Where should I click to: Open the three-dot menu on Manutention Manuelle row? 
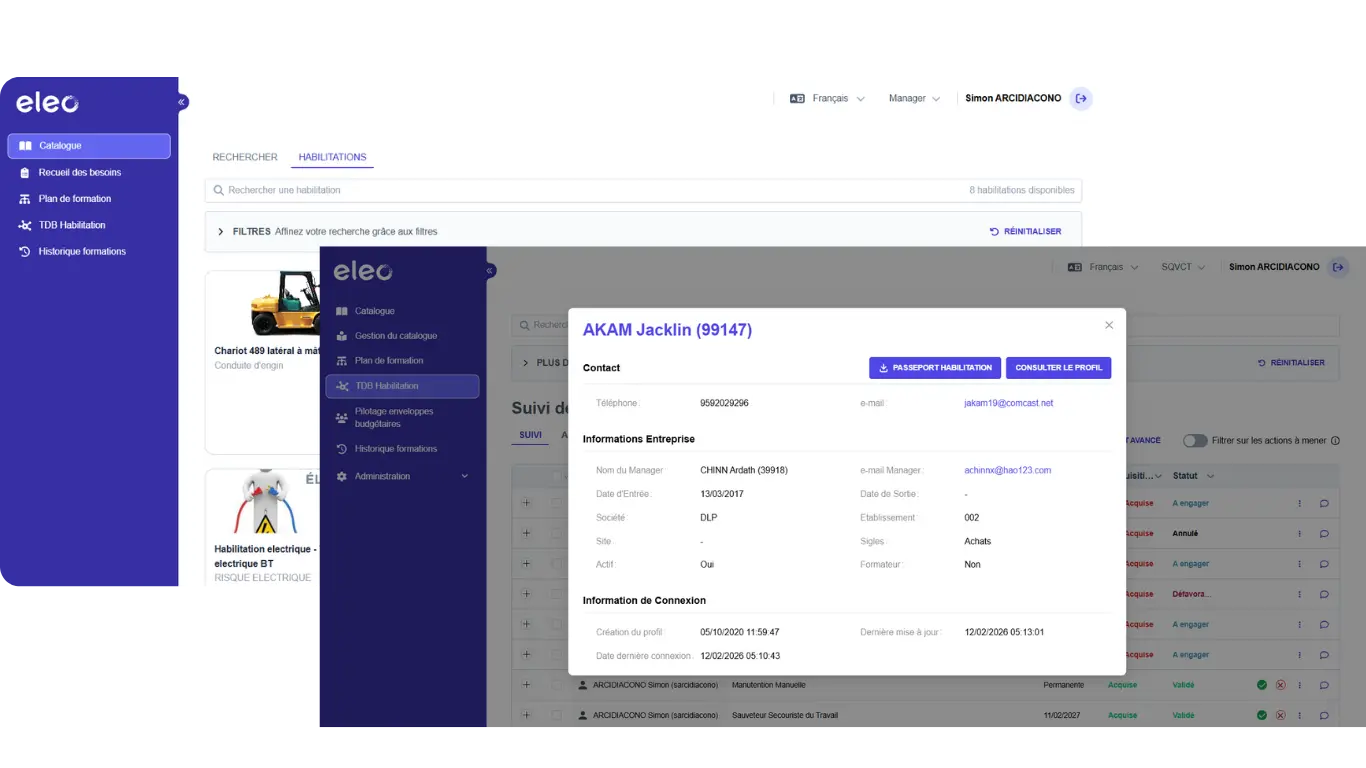(x=1300, y=685)
